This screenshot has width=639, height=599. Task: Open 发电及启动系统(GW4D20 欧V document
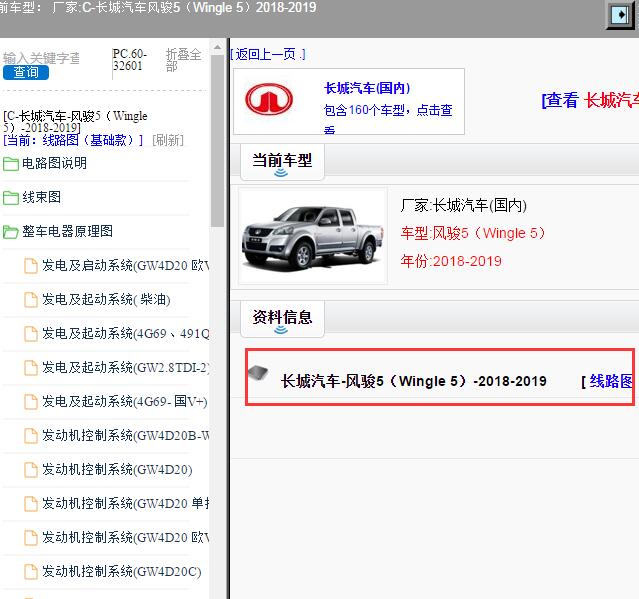pyautogui.click(x=126, y=265)
